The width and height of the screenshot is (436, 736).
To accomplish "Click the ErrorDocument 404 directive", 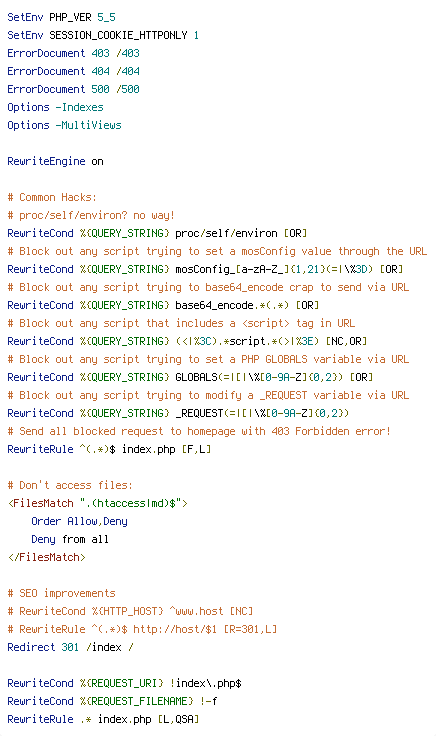I will click(73, 71).
